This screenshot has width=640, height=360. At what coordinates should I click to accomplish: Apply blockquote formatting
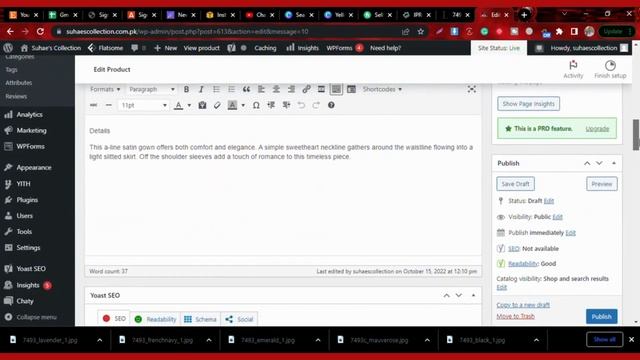[246, 89]
